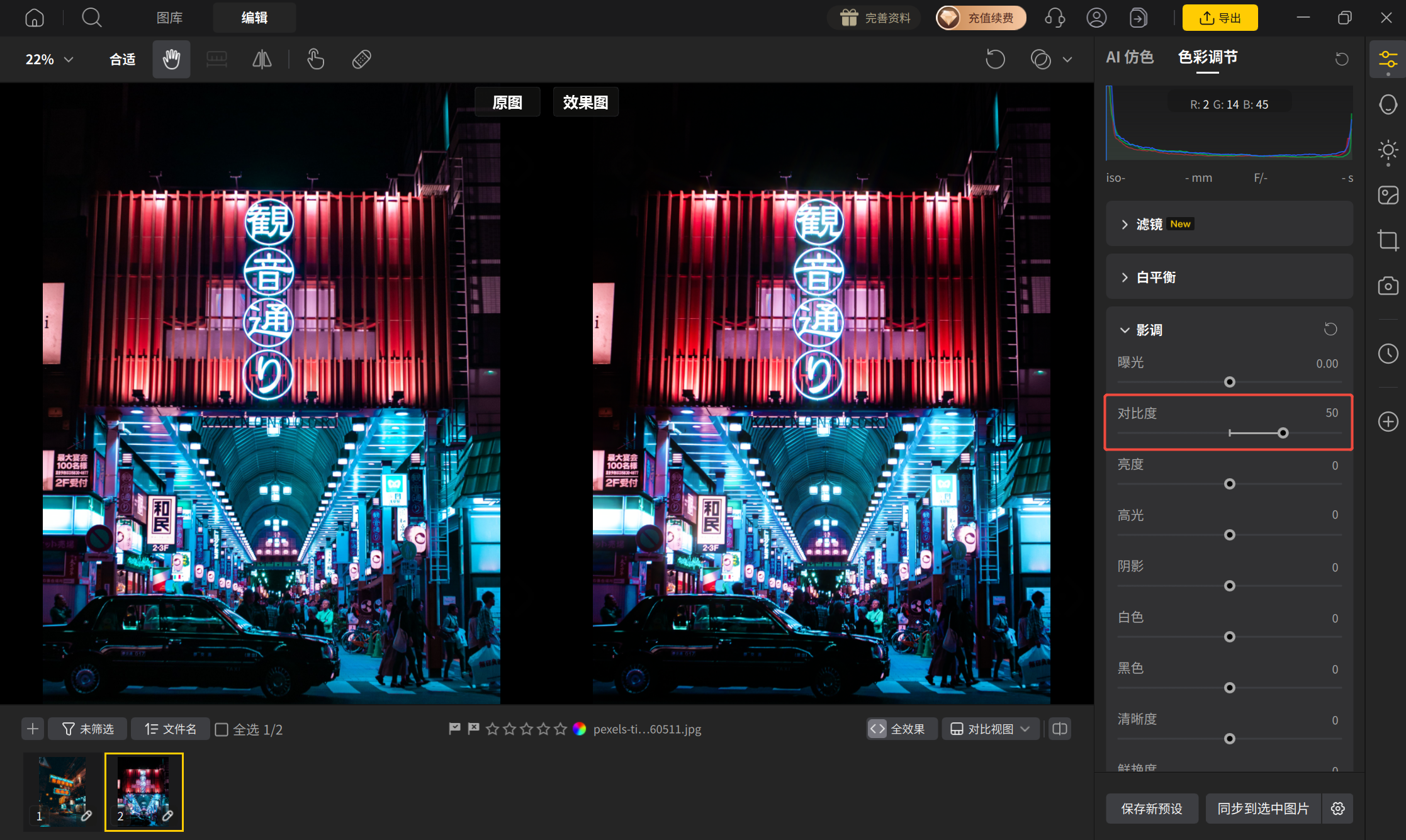Open the AI 仿色 tab

(x=1129, y=57)
